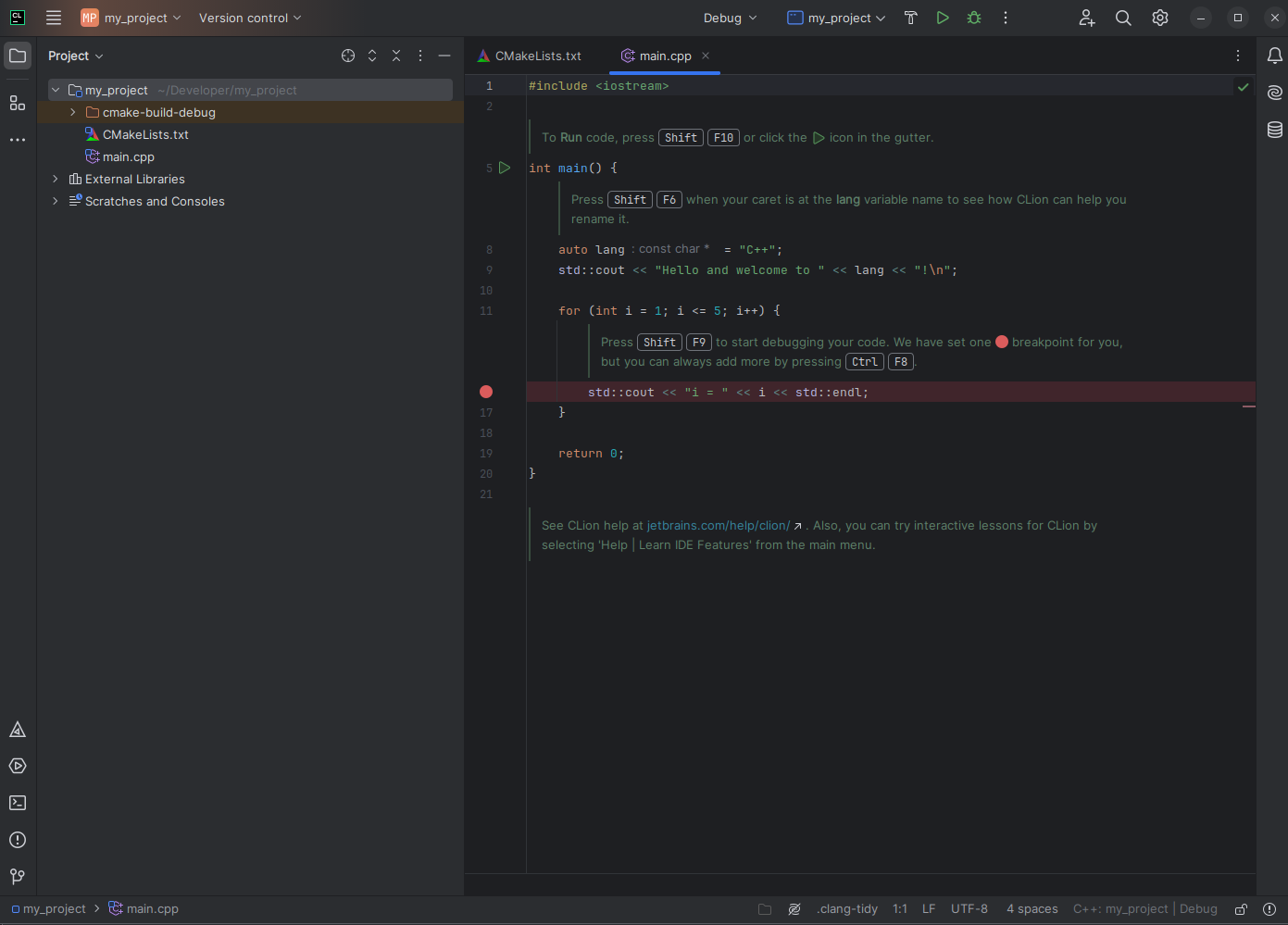Viewport: 1288px width, 925px height.
Task: Open the Project view selector dropdown
Action: [x=76, y=56]
